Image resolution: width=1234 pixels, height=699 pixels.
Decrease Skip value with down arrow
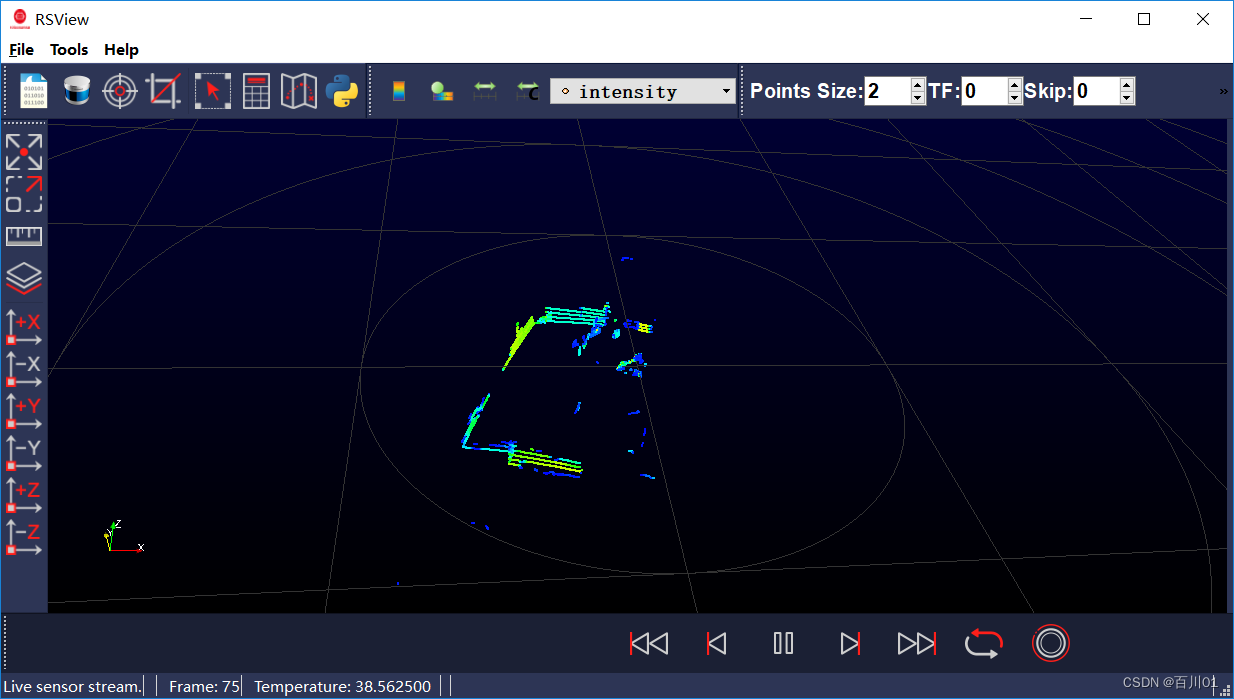pos(1127,98)
